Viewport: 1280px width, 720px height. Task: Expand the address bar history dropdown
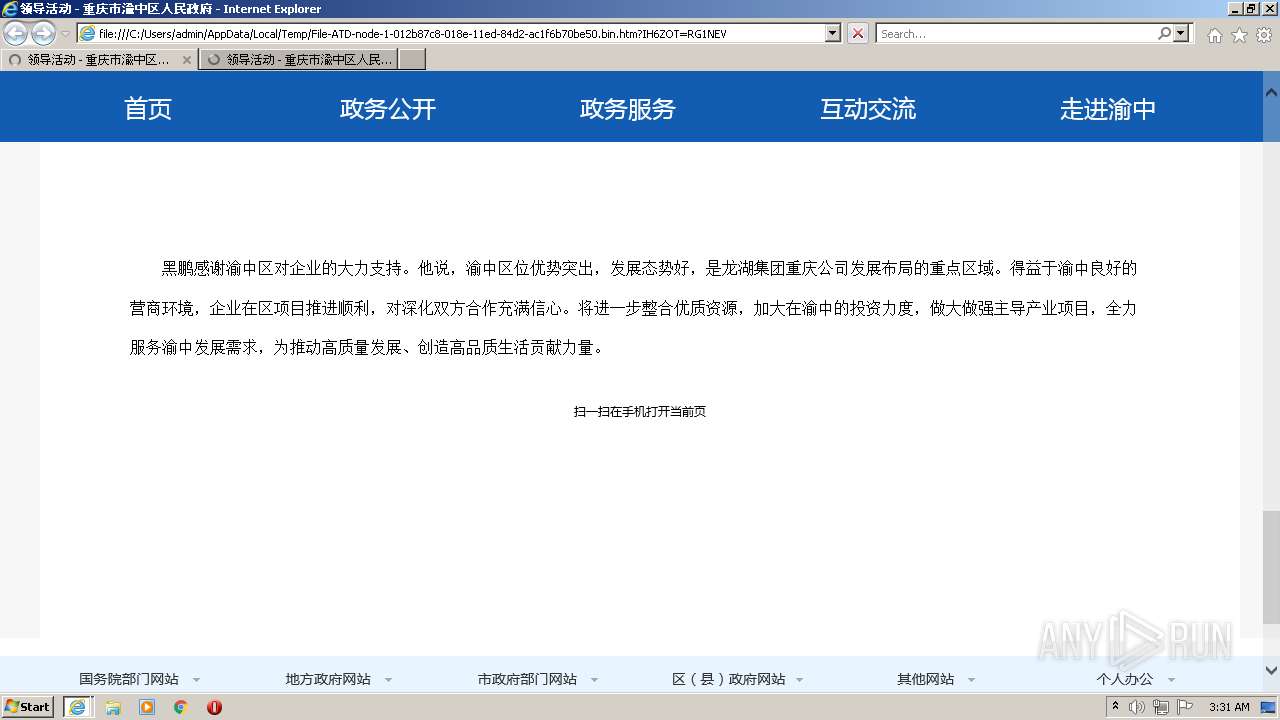point(832,33)
